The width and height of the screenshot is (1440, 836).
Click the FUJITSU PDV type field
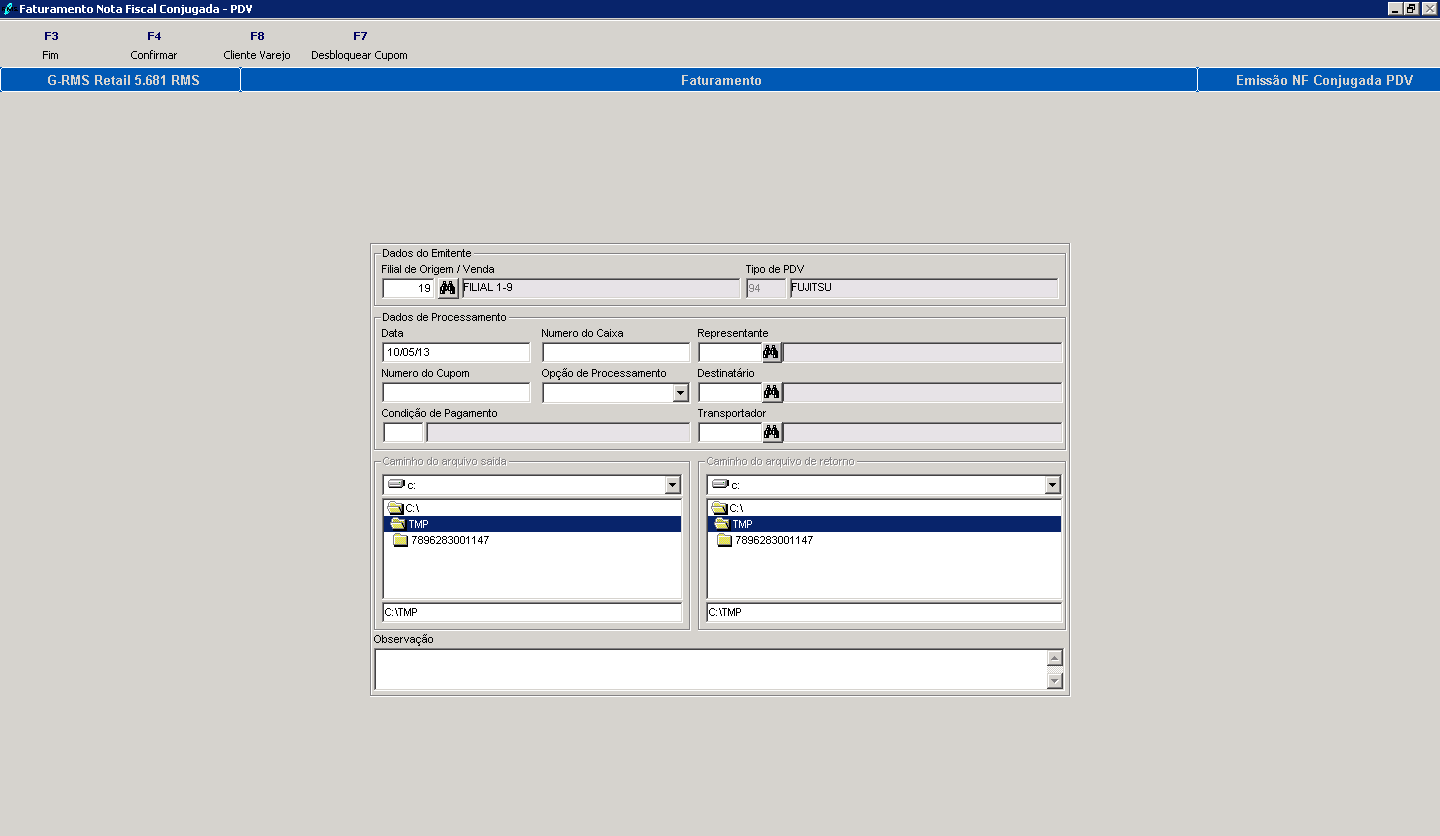(x=924, y=289)
